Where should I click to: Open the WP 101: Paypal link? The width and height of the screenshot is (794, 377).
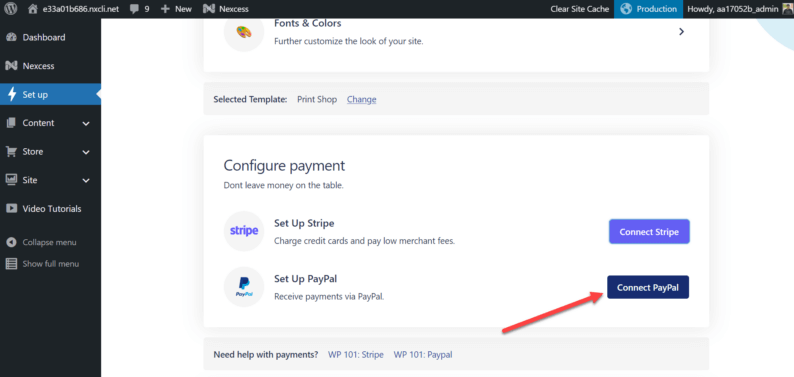tap(423, 355)
